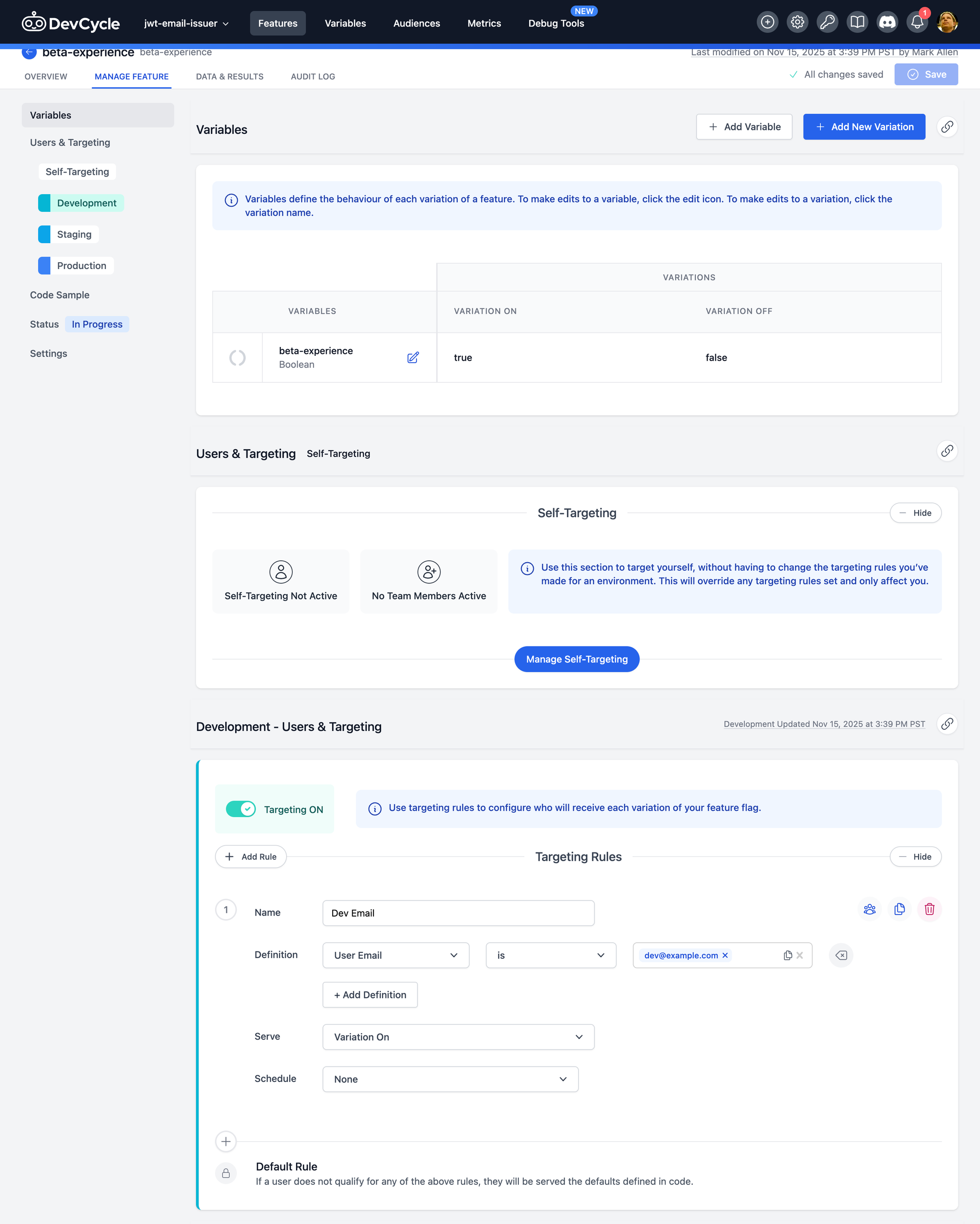Remove the User Email definition row

(x=841, y=955)
